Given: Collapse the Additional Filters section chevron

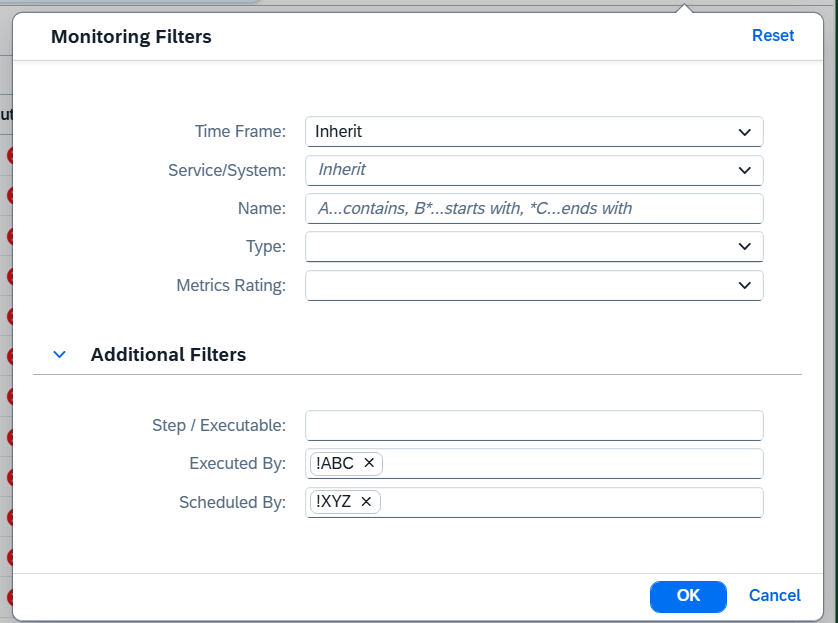Looking at the screenshot, I should click(x=60, y=354).
